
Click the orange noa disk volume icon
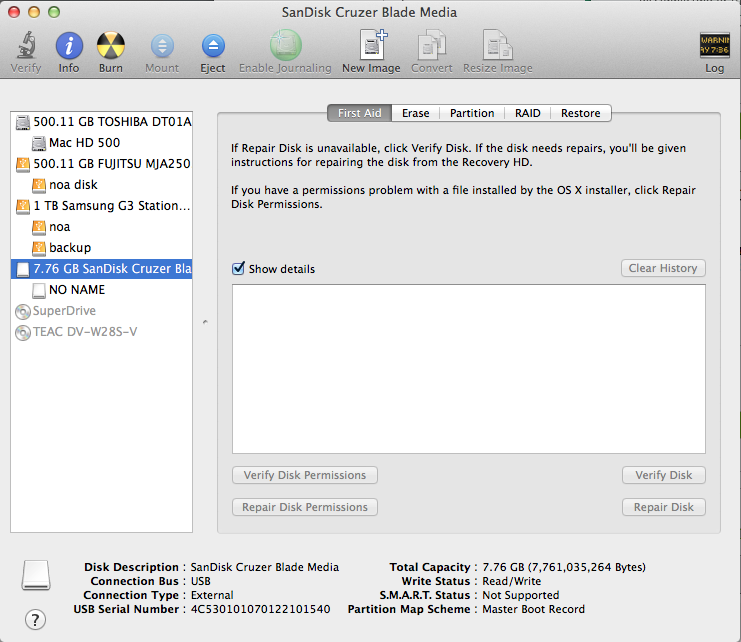pyautogui.click(x=39, y=185)
